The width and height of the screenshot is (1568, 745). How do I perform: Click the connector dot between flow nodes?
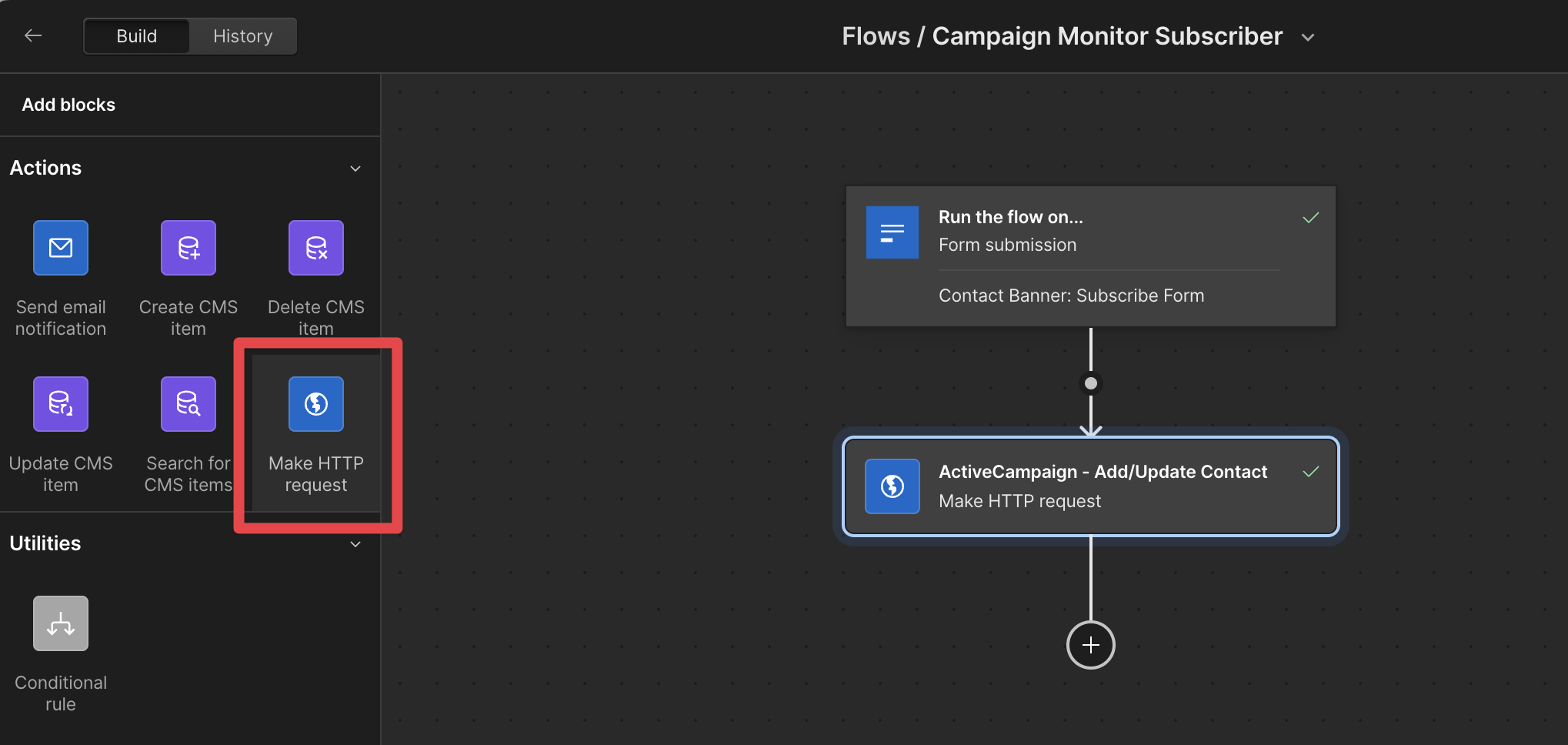[1091, 383]
